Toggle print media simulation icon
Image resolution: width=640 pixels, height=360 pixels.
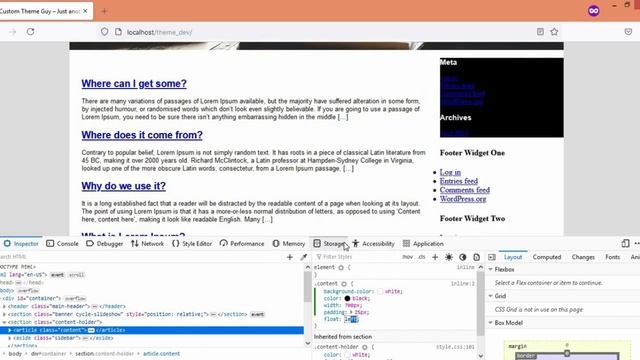(x=476, y=257)
